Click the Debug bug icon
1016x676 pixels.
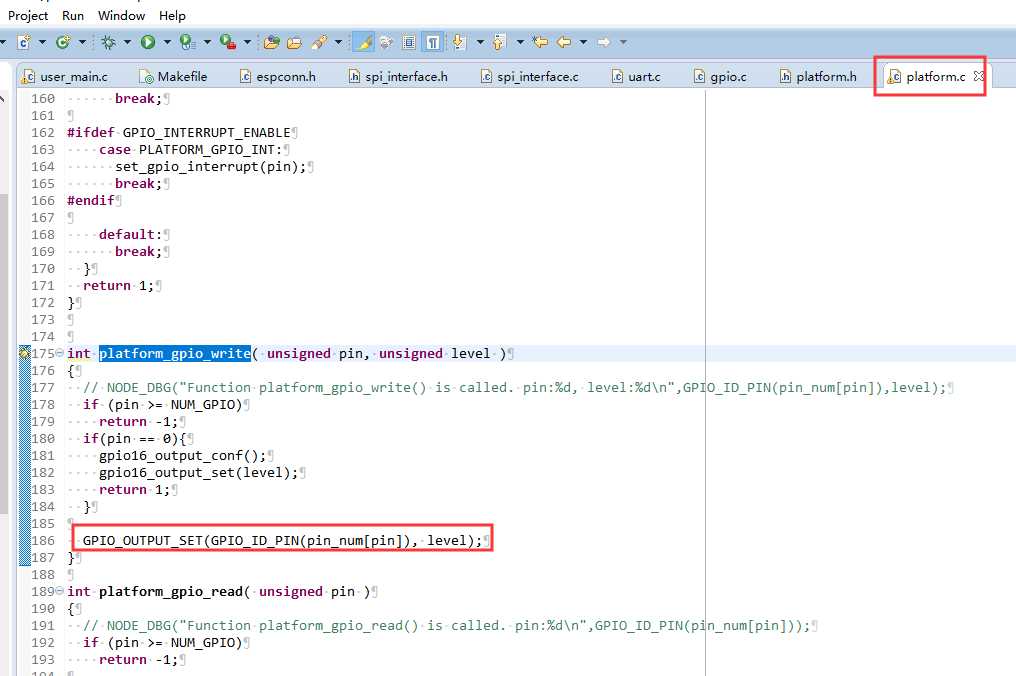(108, 42)
